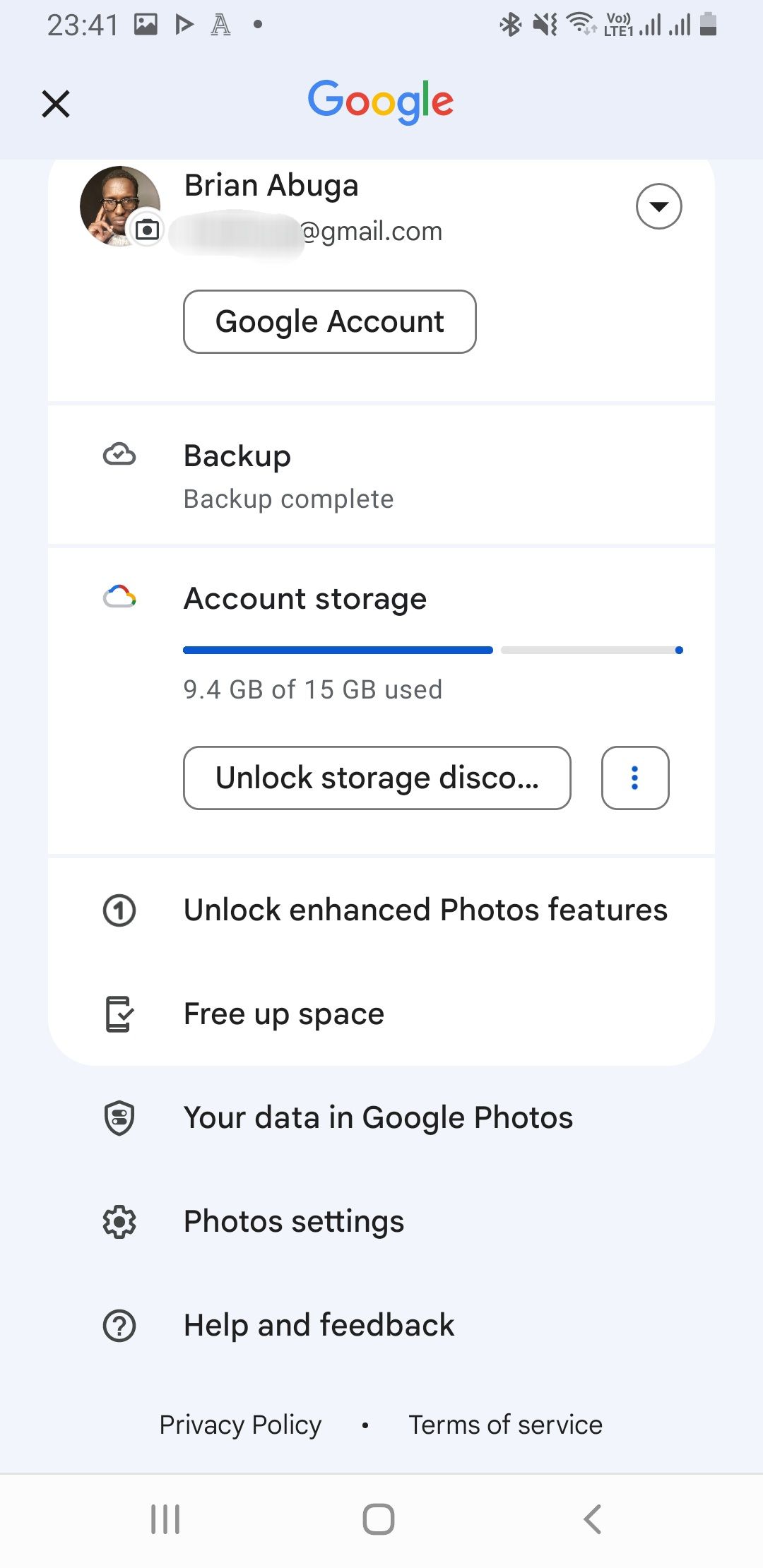Click the Free up space phone icon
Viewport: 763px width, 1568px height.
(x=117, y=1014)
